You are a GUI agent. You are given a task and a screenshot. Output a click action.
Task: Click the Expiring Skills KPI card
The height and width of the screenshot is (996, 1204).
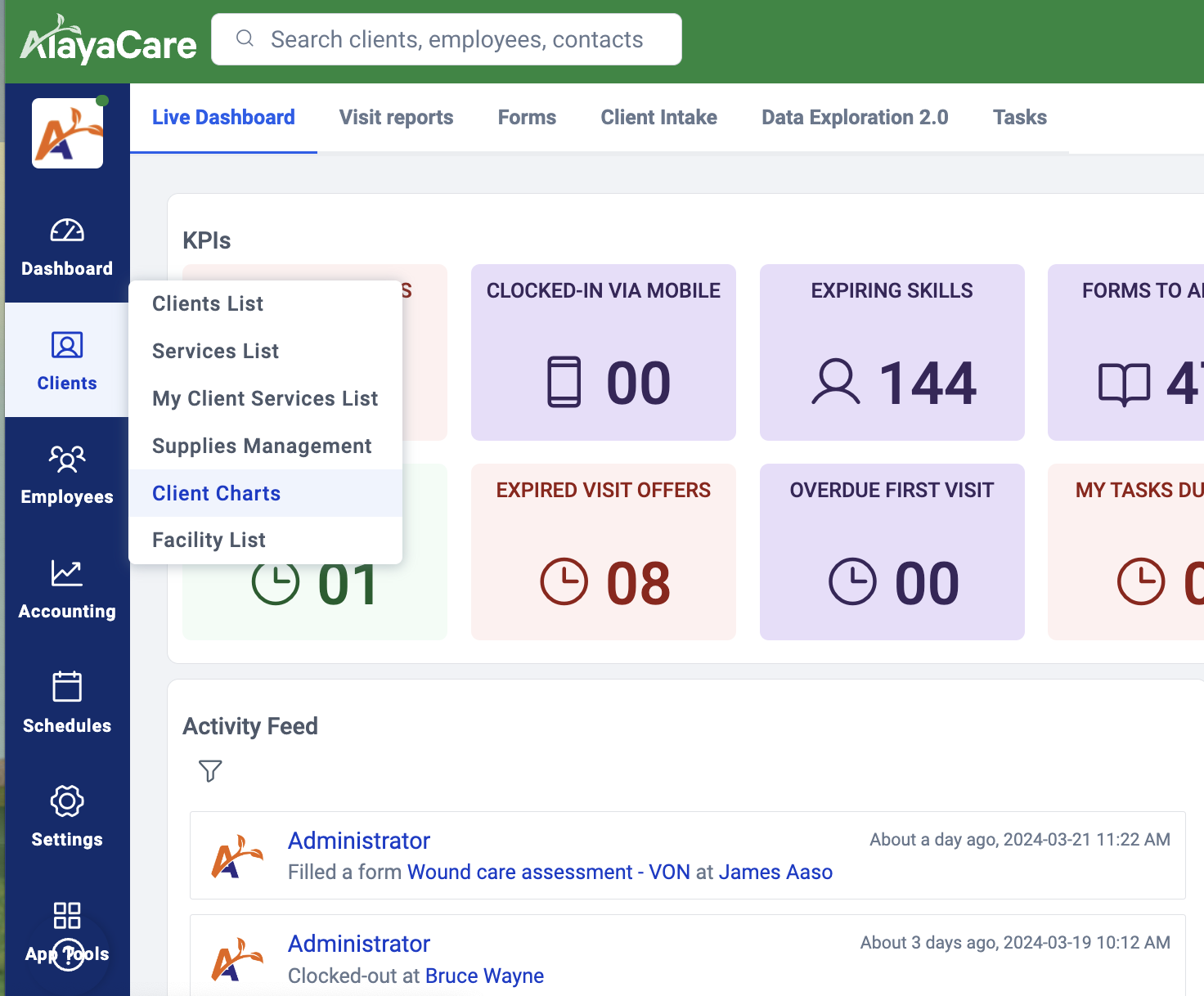coord(892,352)
